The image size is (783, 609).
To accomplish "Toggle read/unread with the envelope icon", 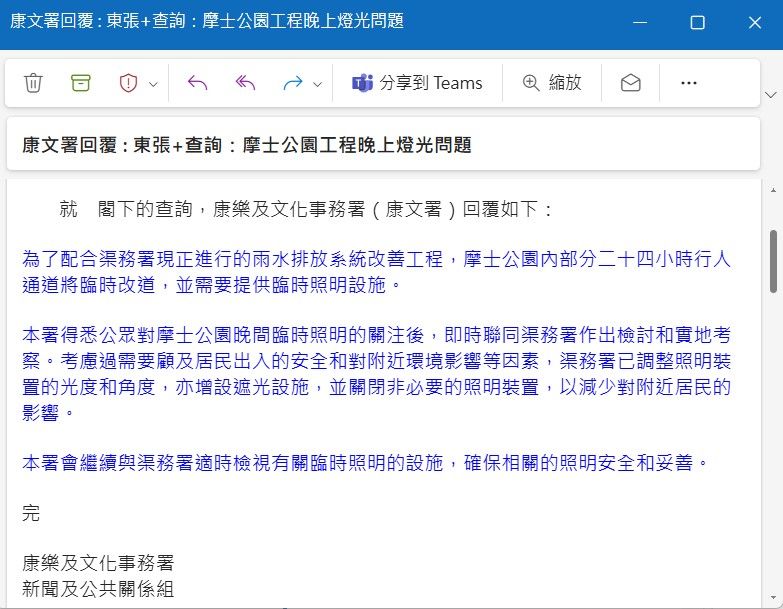I will click(630, 83).
